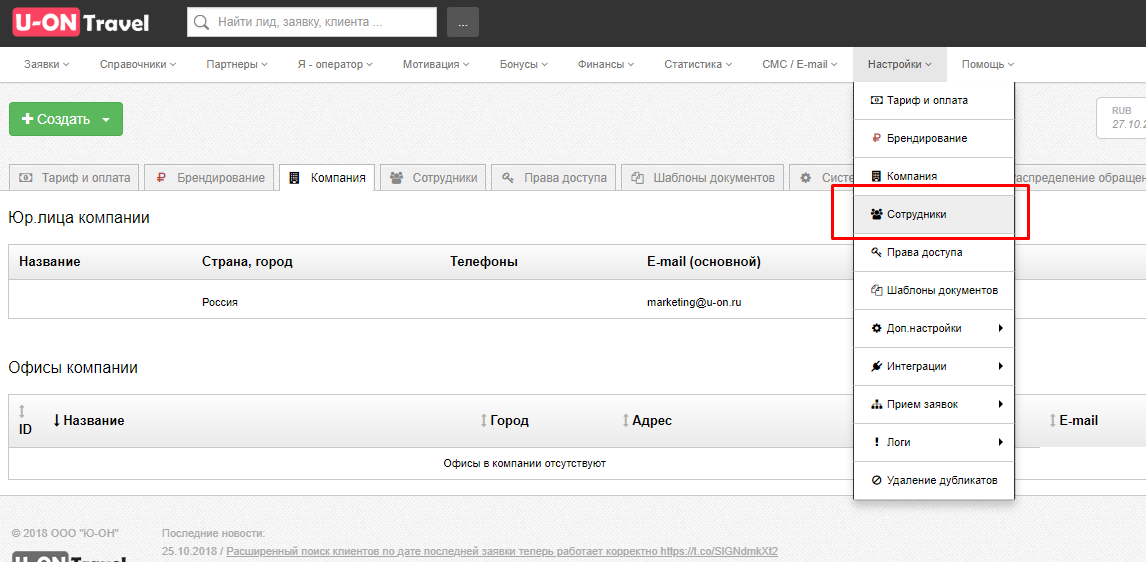Sort offices table by Город column
The width and height of the screenshot is (1146, 562).
508,420
